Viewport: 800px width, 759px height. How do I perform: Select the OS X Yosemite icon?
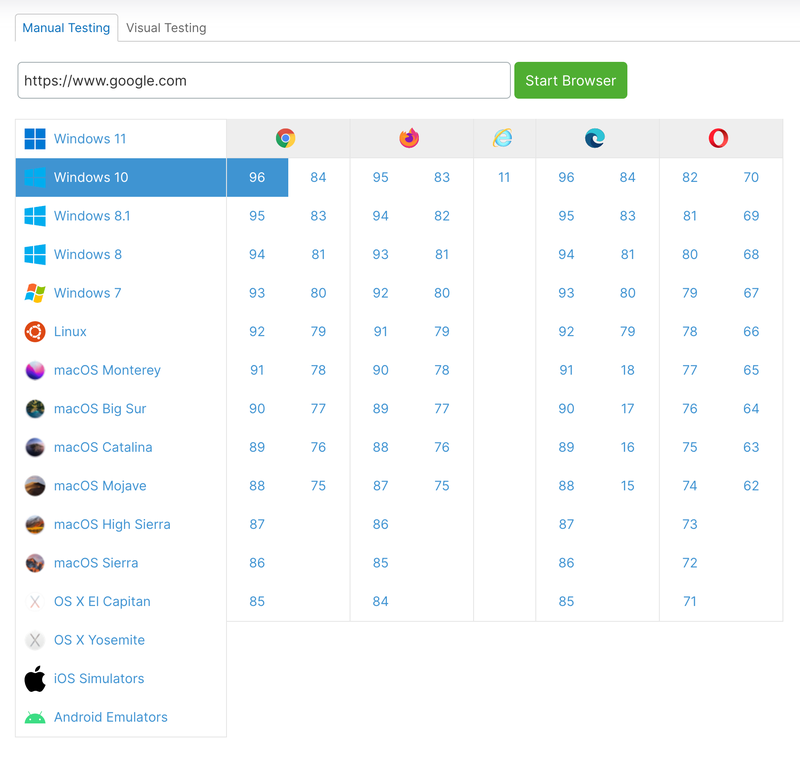coord(35,640)
